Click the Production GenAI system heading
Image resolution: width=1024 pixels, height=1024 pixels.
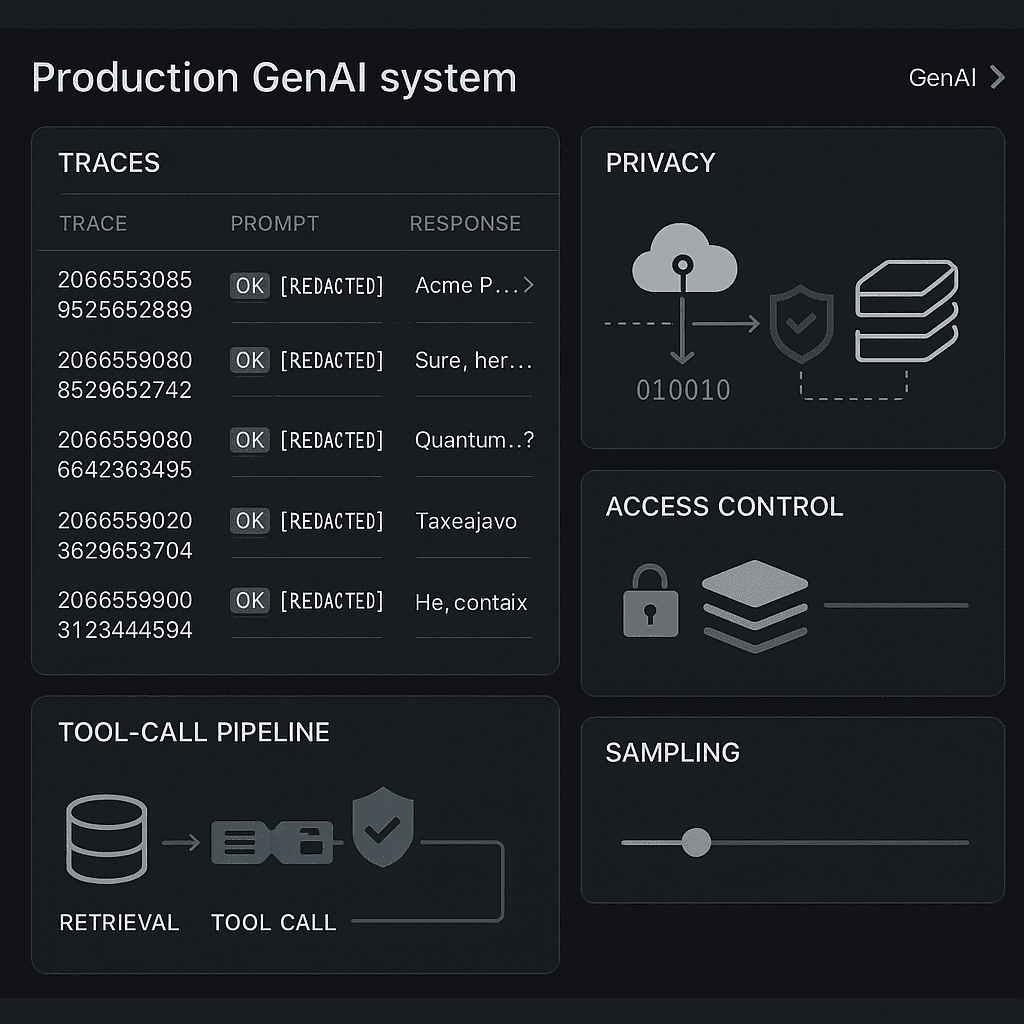pos(274,78)
